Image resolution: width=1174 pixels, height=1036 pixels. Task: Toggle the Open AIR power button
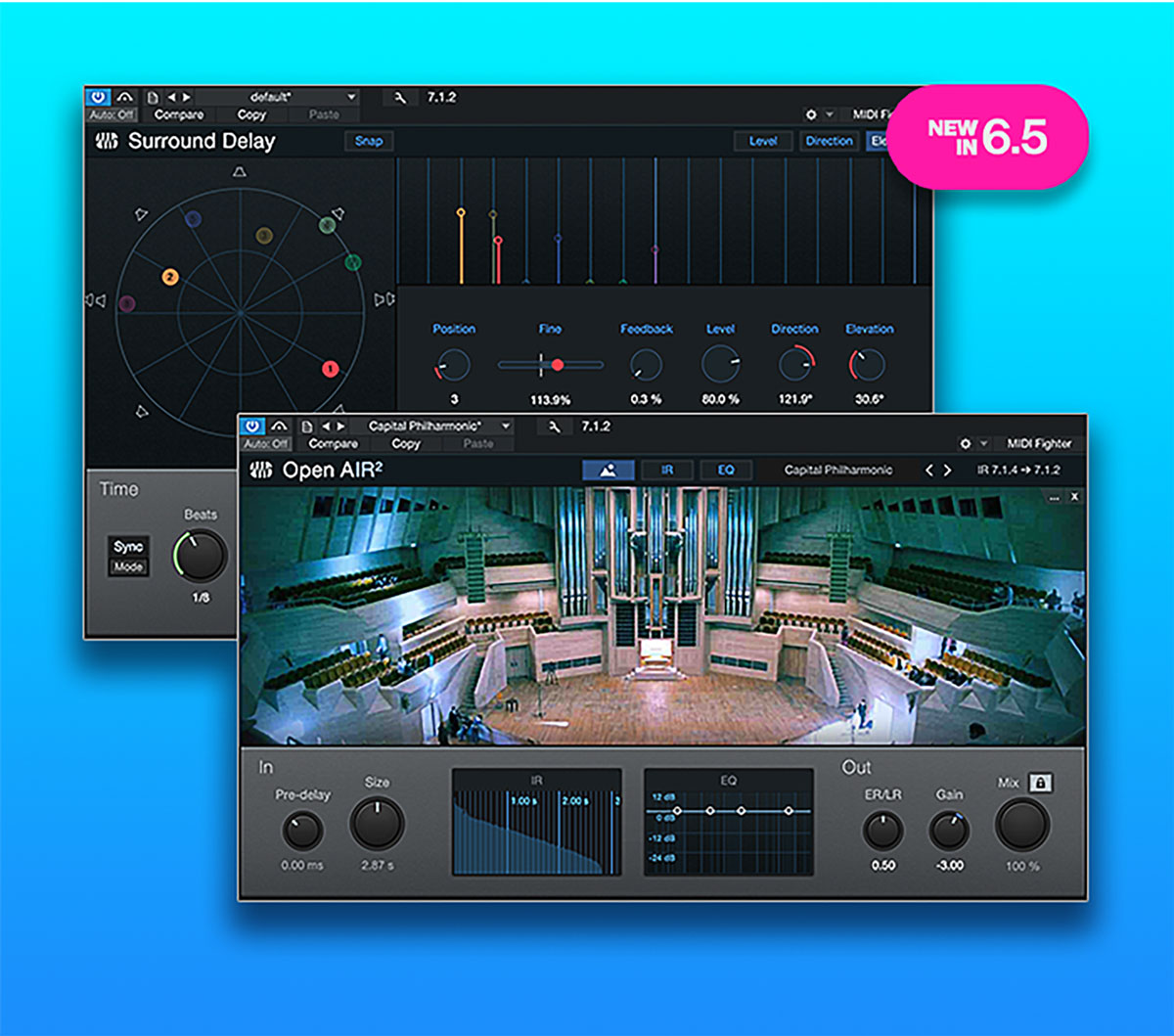252,426
